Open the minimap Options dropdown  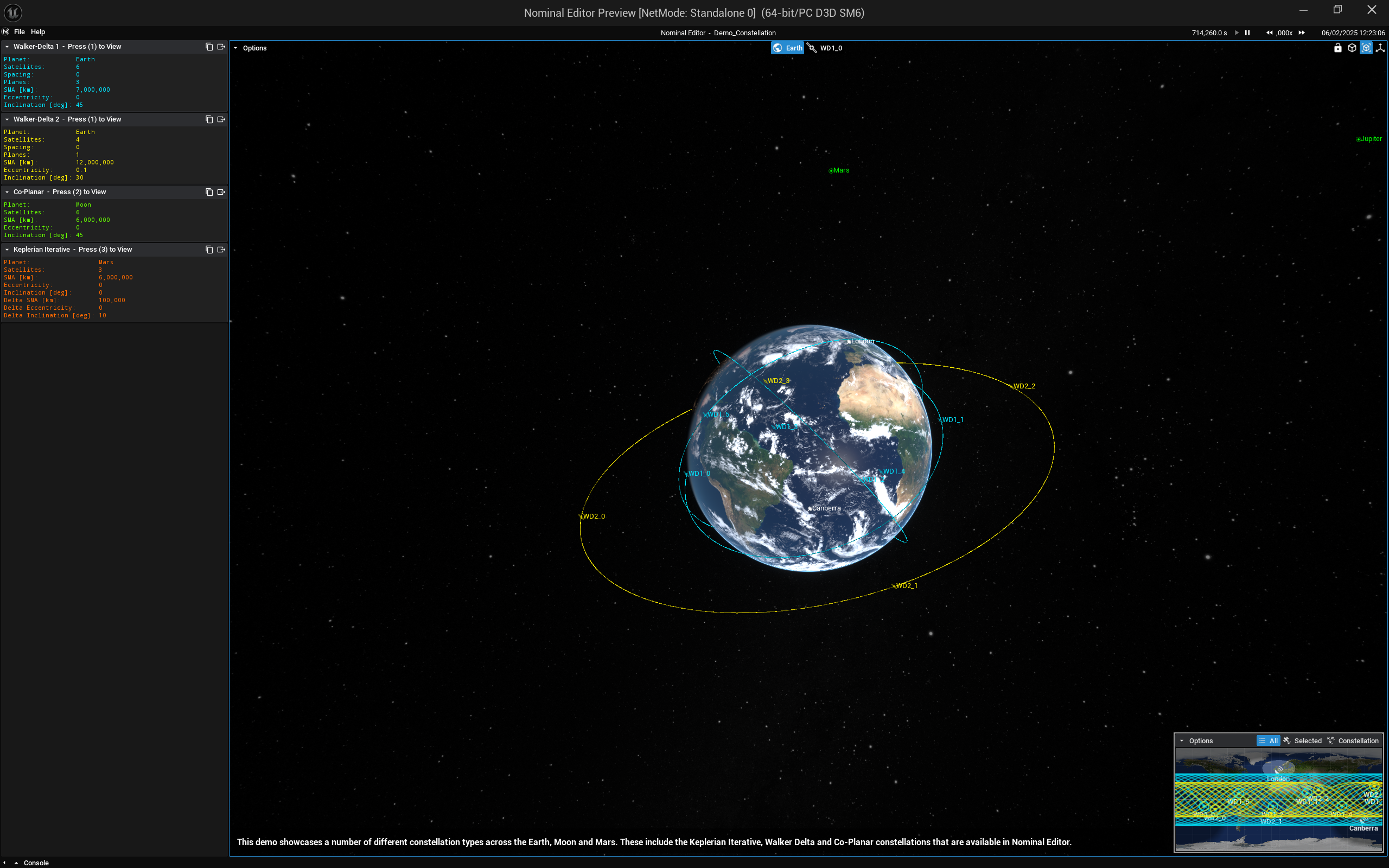click(x=1196, y=741)
